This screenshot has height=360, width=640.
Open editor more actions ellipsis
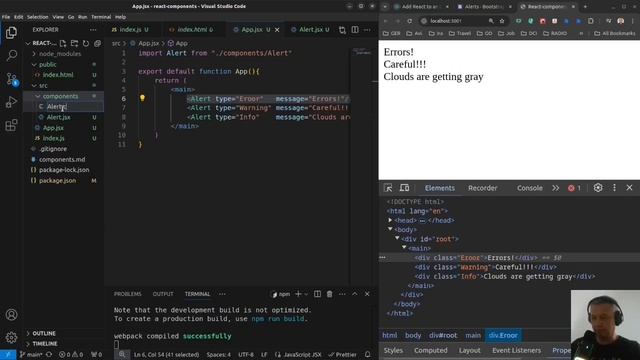(x=367, y=30)
